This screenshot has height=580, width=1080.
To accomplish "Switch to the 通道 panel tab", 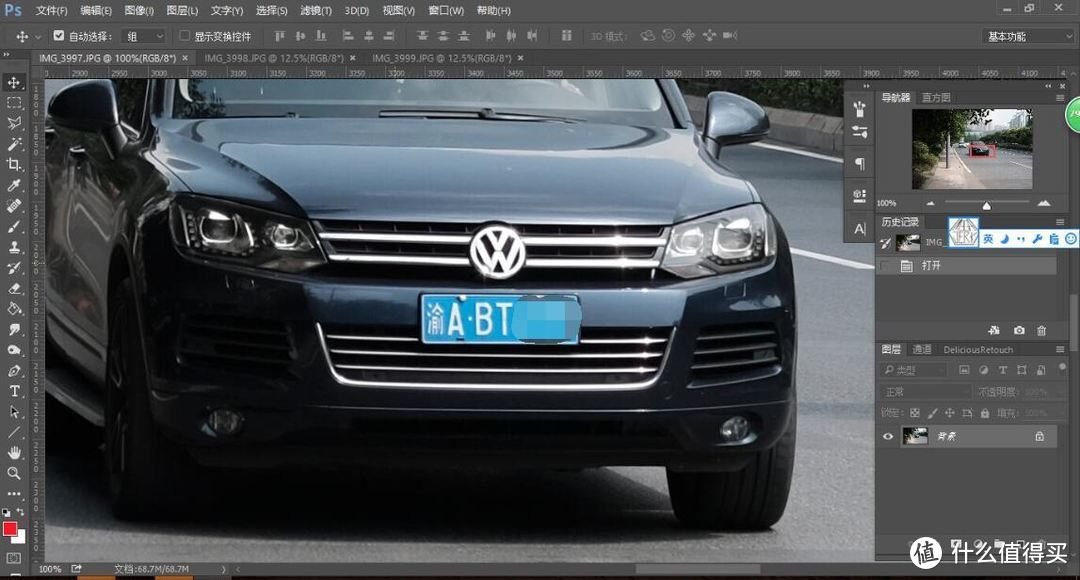I will [x=921, y=349].
